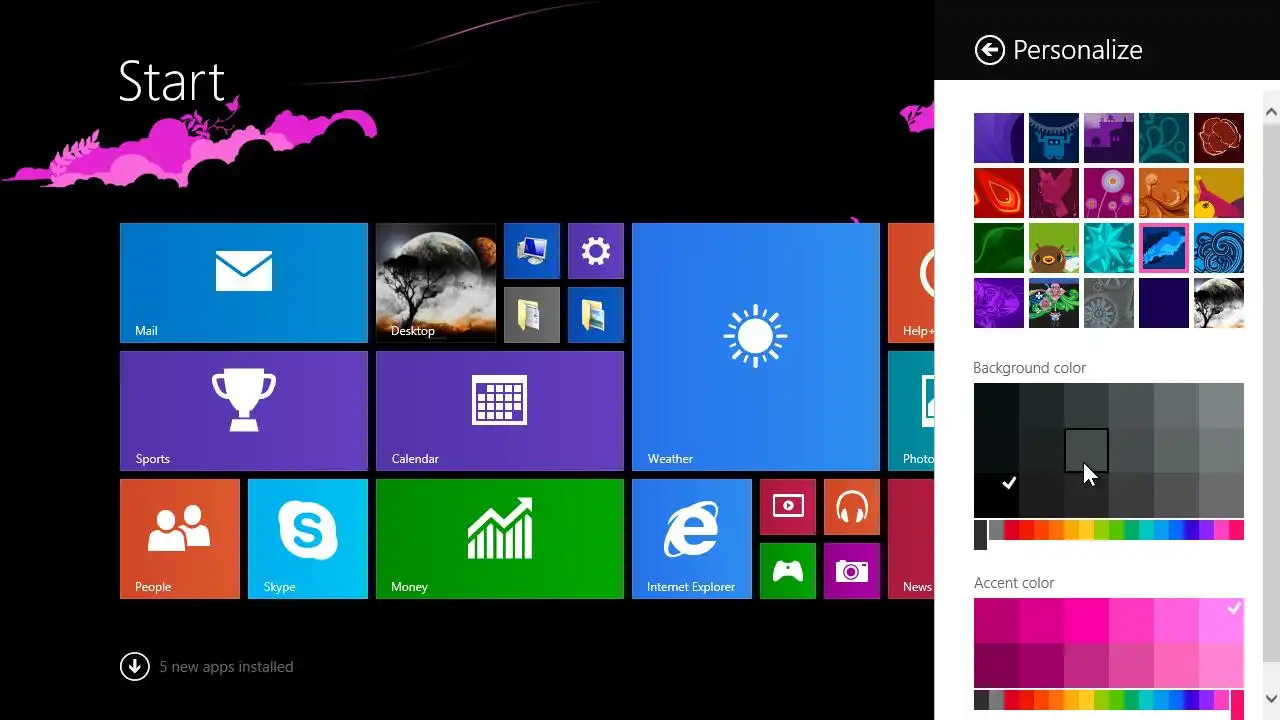
Task: Choose the dark red rose outline design
Action: 1219,138
